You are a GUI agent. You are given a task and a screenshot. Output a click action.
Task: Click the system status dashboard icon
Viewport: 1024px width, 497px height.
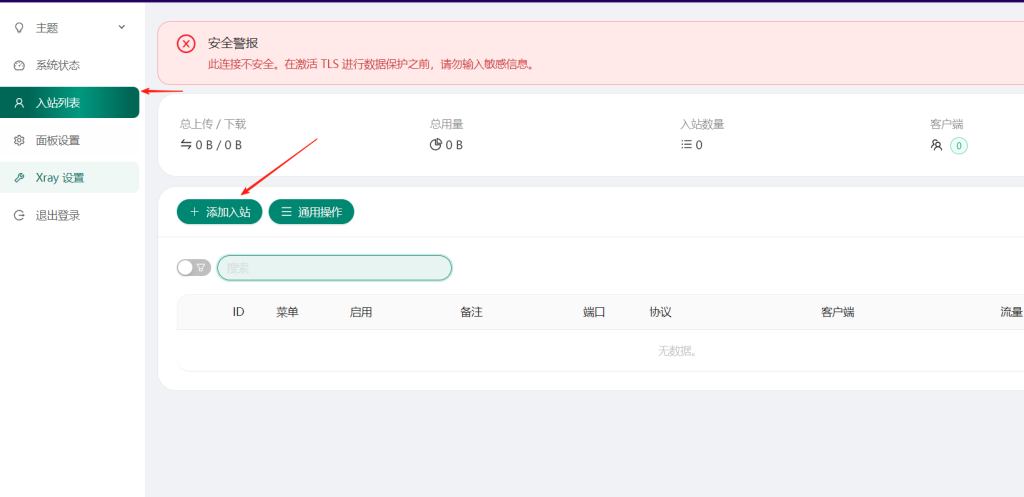coord(18,65)
